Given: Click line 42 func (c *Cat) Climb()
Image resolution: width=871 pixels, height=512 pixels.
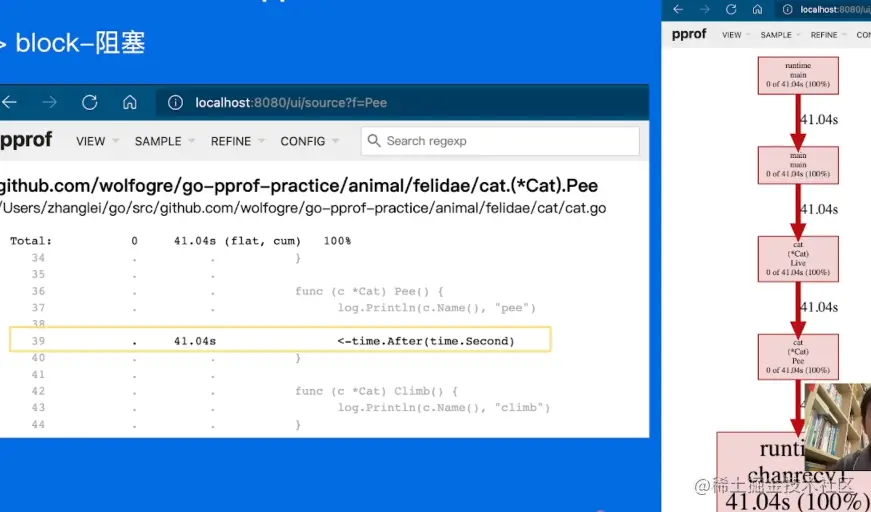Looking at the screenshot, I should click(x=376, y=391).
